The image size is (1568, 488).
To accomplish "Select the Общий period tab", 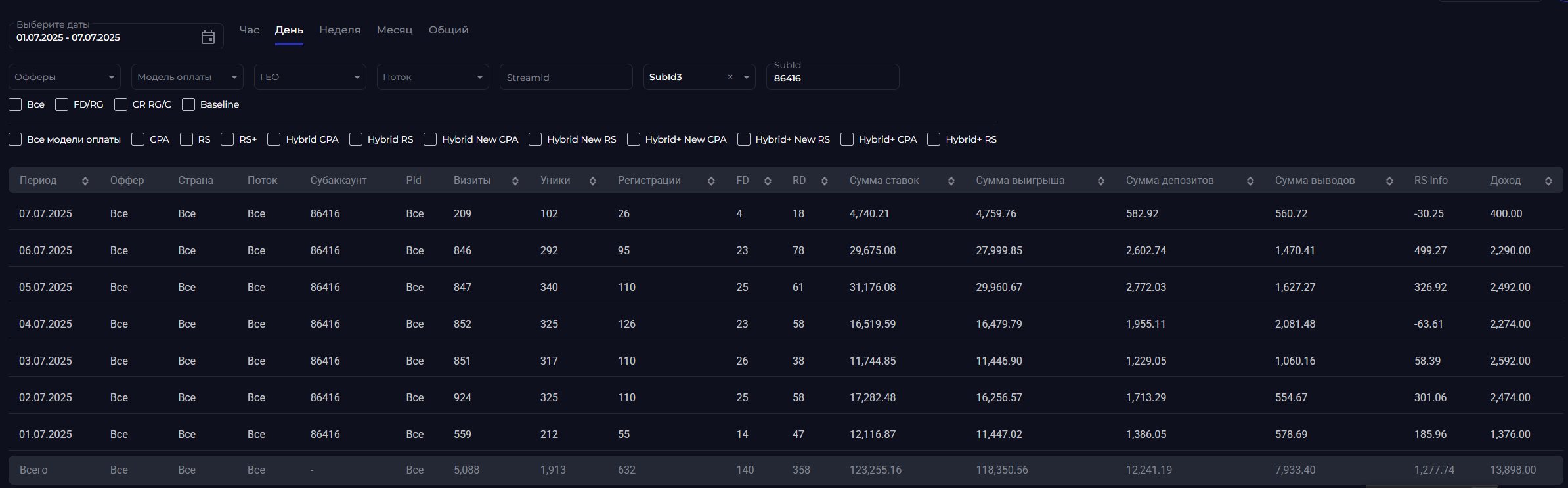I will coord(448,30).
